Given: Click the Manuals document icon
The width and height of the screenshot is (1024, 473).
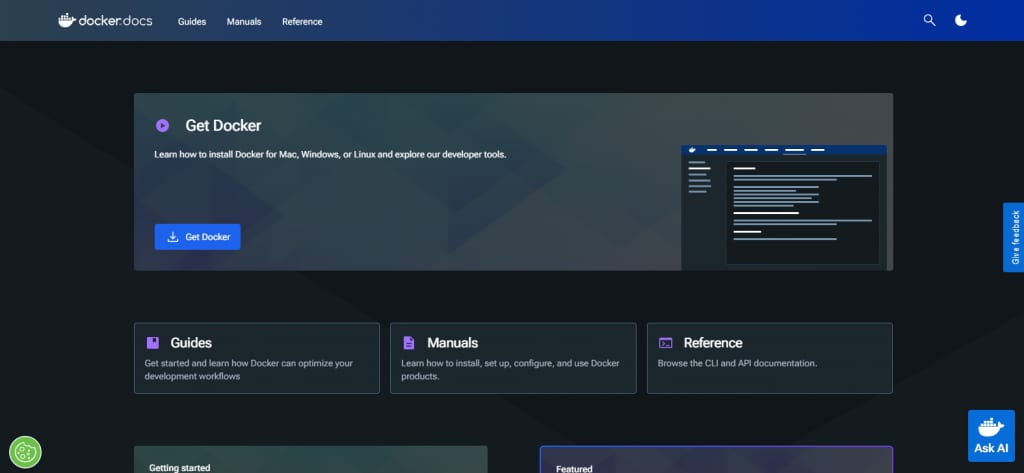Looking at the screenshot, I should click(409, 343).
